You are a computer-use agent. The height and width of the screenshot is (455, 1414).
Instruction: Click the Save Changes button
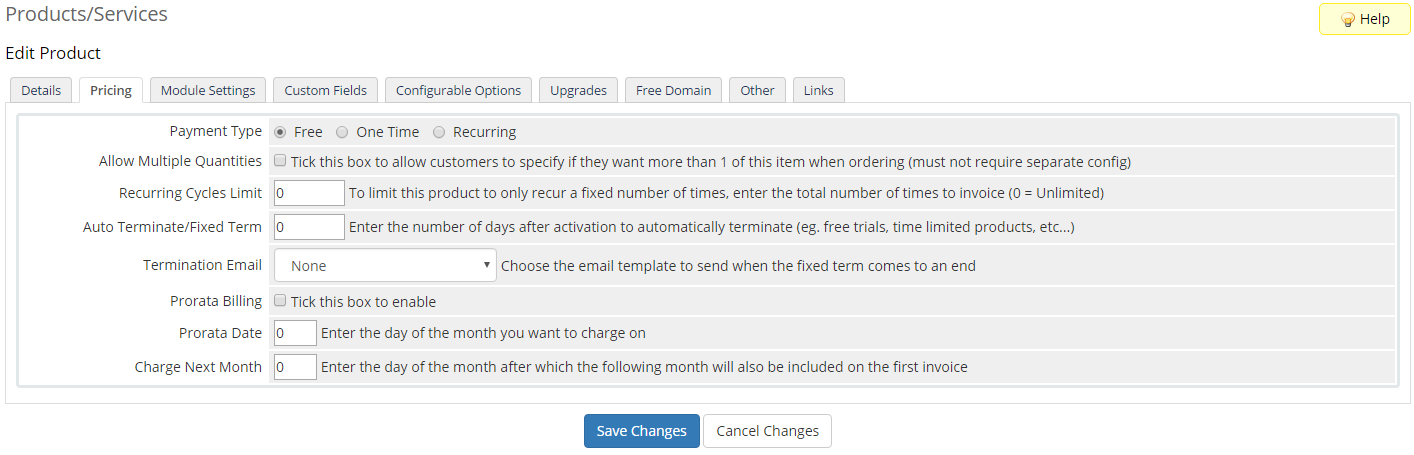[641, 431]
